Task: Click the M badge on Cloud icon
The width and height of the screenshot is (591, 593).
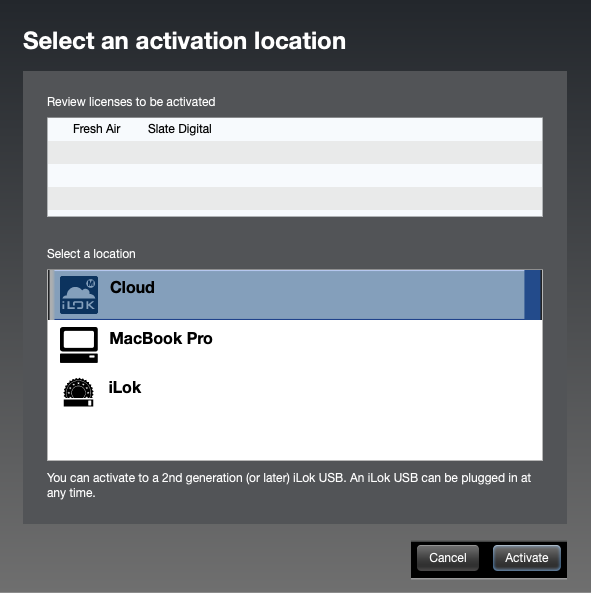Action: (x=91, y=283)
